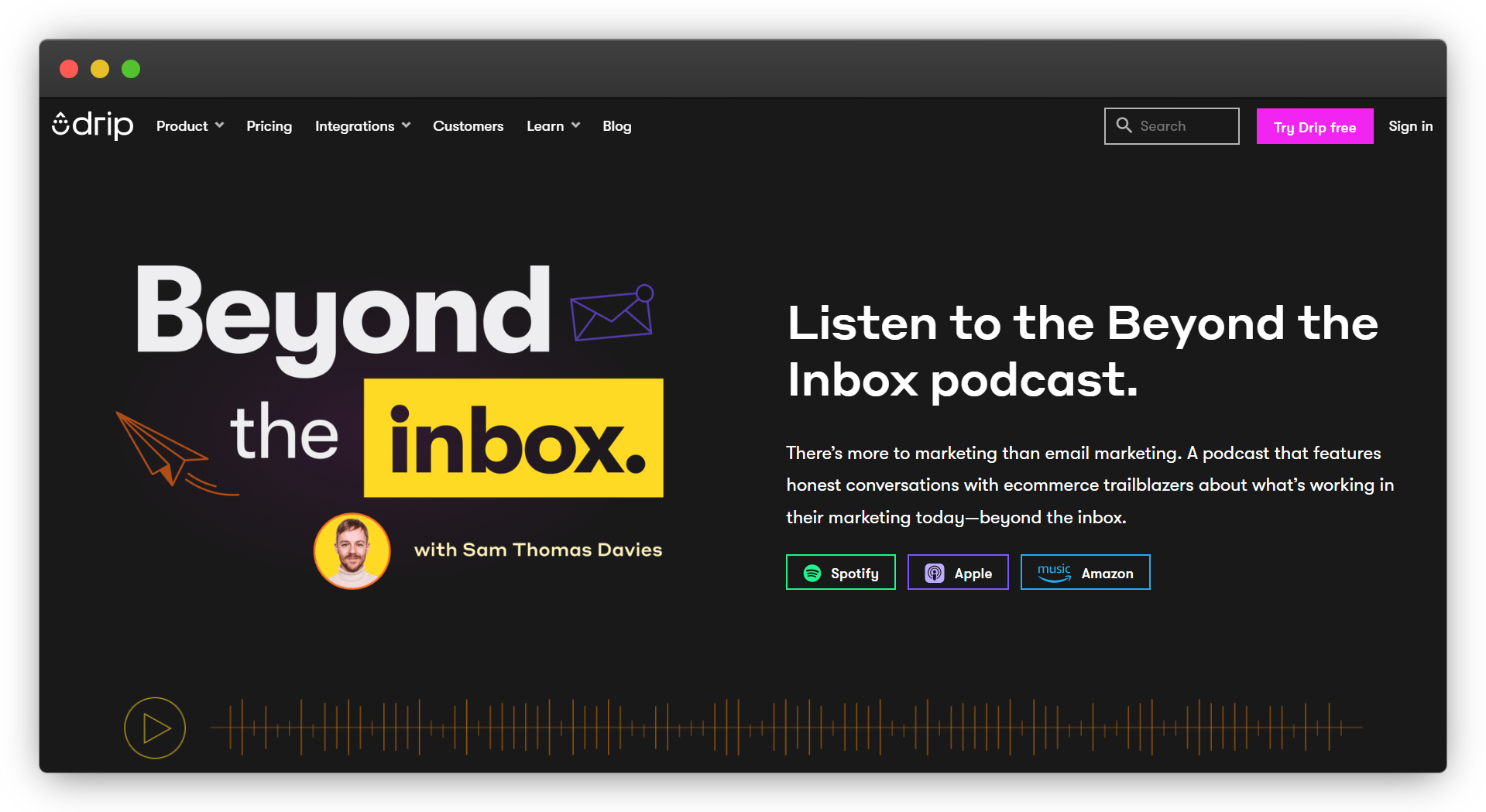1486x812 pixels.
Task: Open the Blog link
Action: (616, 126)
